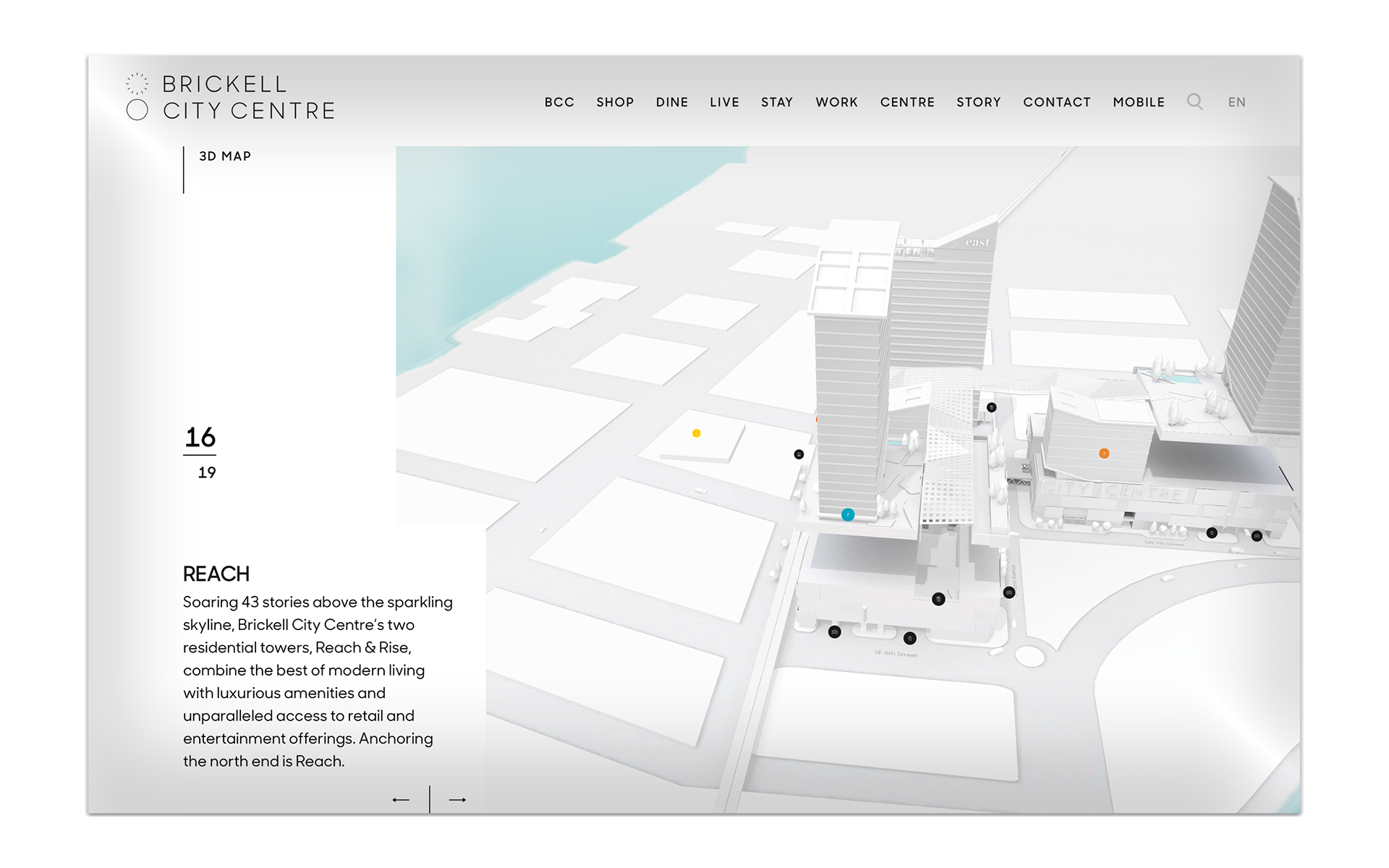The height and width of the screenshot is (868, 1389).
Task: Open the search magnifier icon
Action: tap(1194, 102)
